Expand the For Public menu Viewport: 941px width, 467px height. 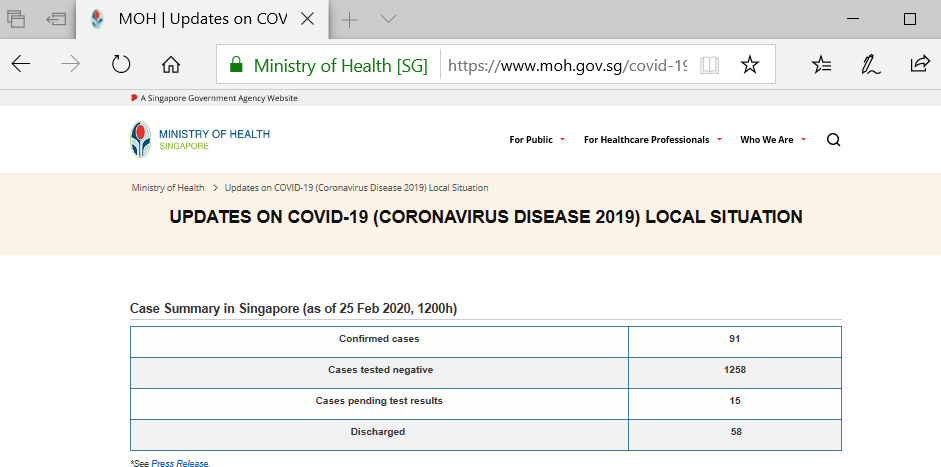(x=537, y=140)
